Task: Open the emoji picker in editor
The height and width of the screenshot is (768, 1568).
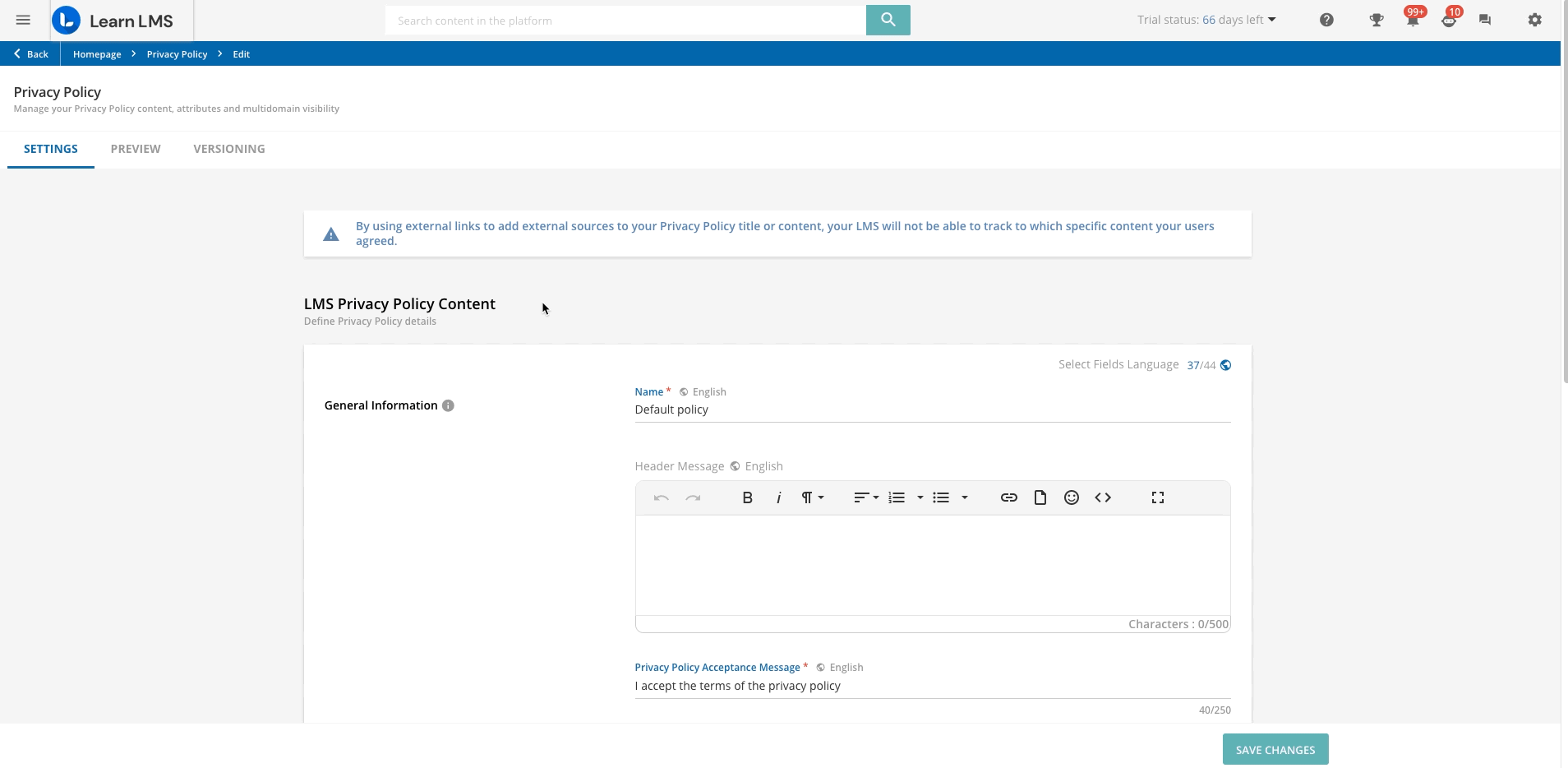Action: [x=1071, y=497]
